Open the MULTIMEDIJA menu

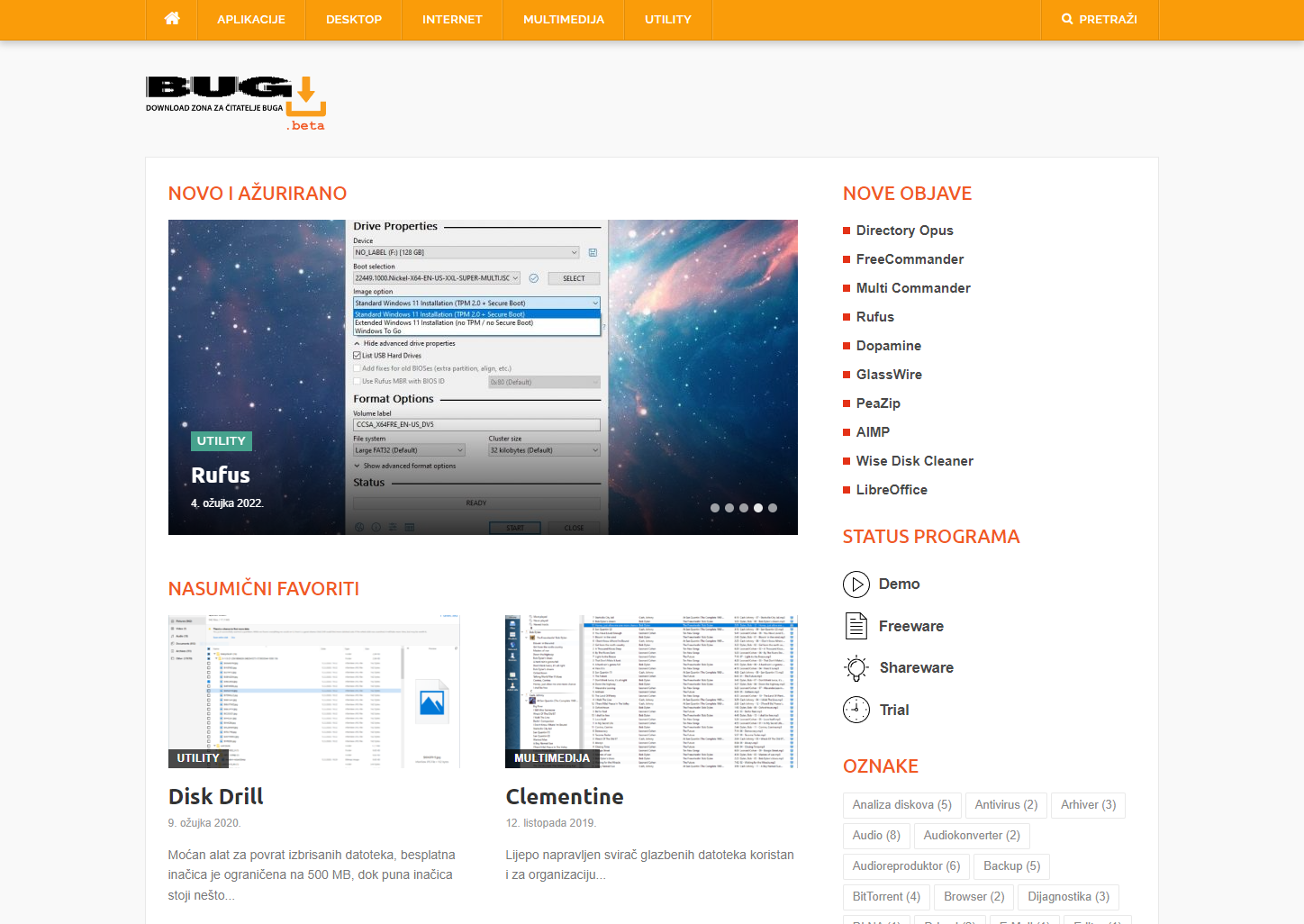coord(564,19)
